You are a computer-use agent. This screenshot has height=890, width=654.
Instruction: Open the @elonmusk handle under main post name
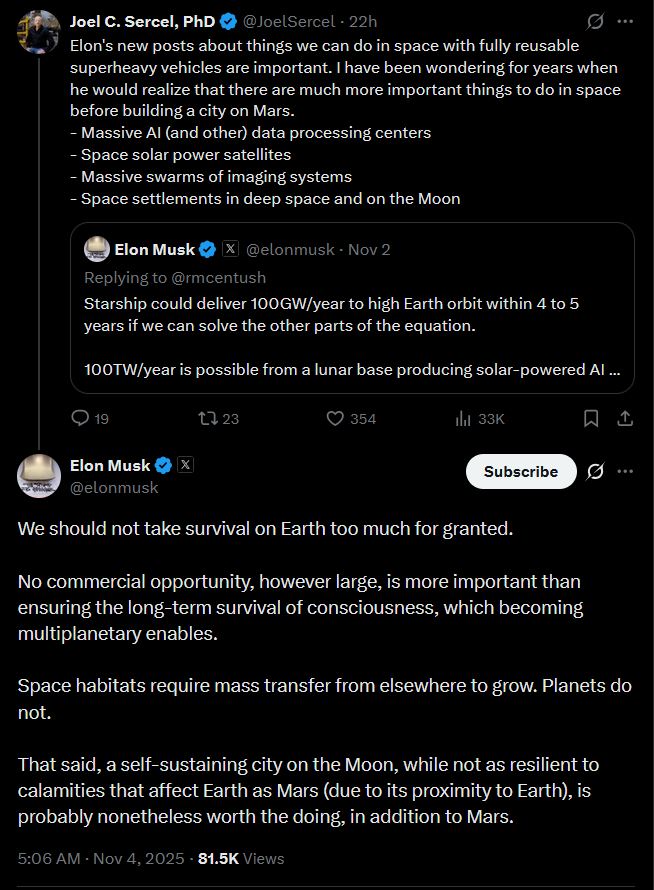[x=115, y=487]
